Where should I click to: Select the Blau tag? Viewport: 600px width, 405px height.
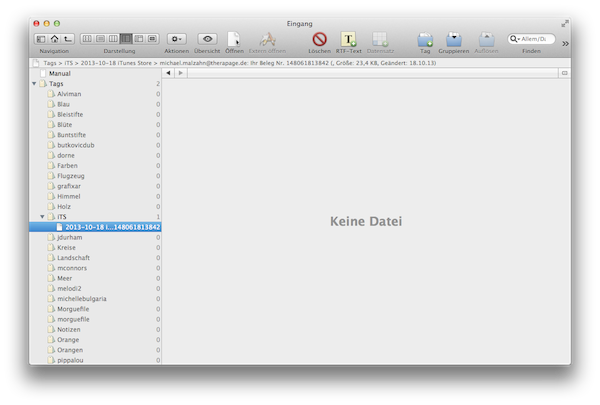[x=95, y=104]
